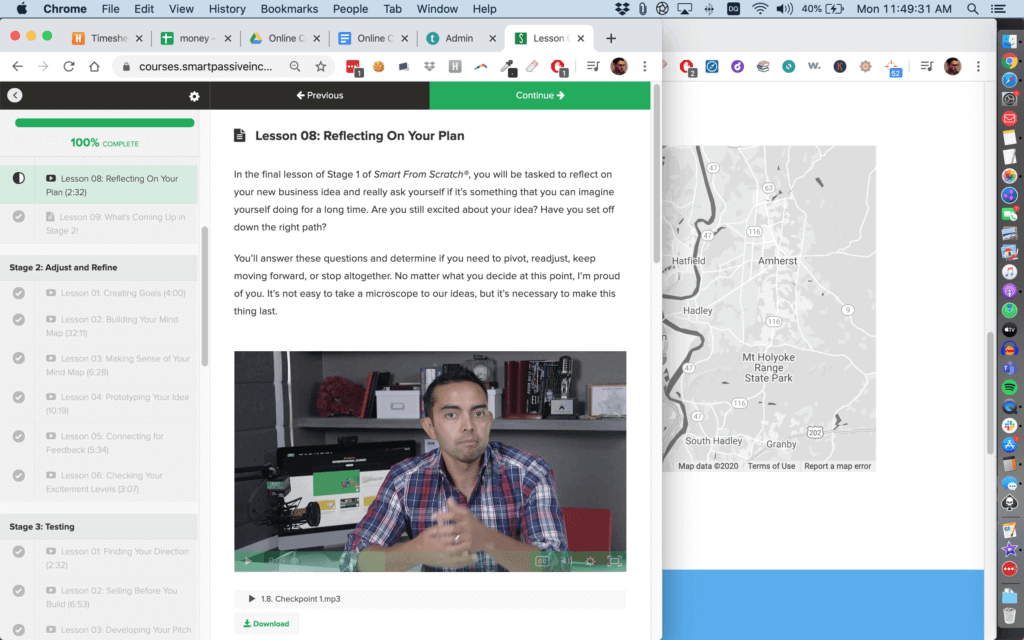Open Chrome menu in background window
This screenshot has width=1024, height=640.
(978, 67)
